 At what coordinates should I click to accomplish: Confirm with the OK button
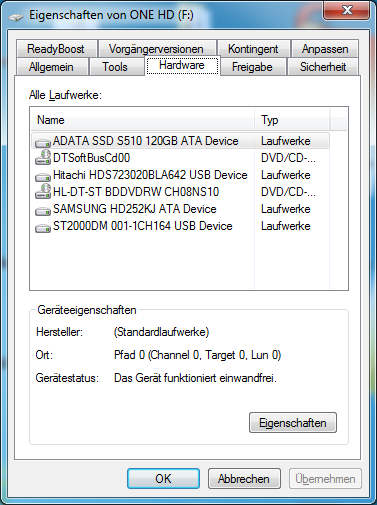click(x=163, y=479)
